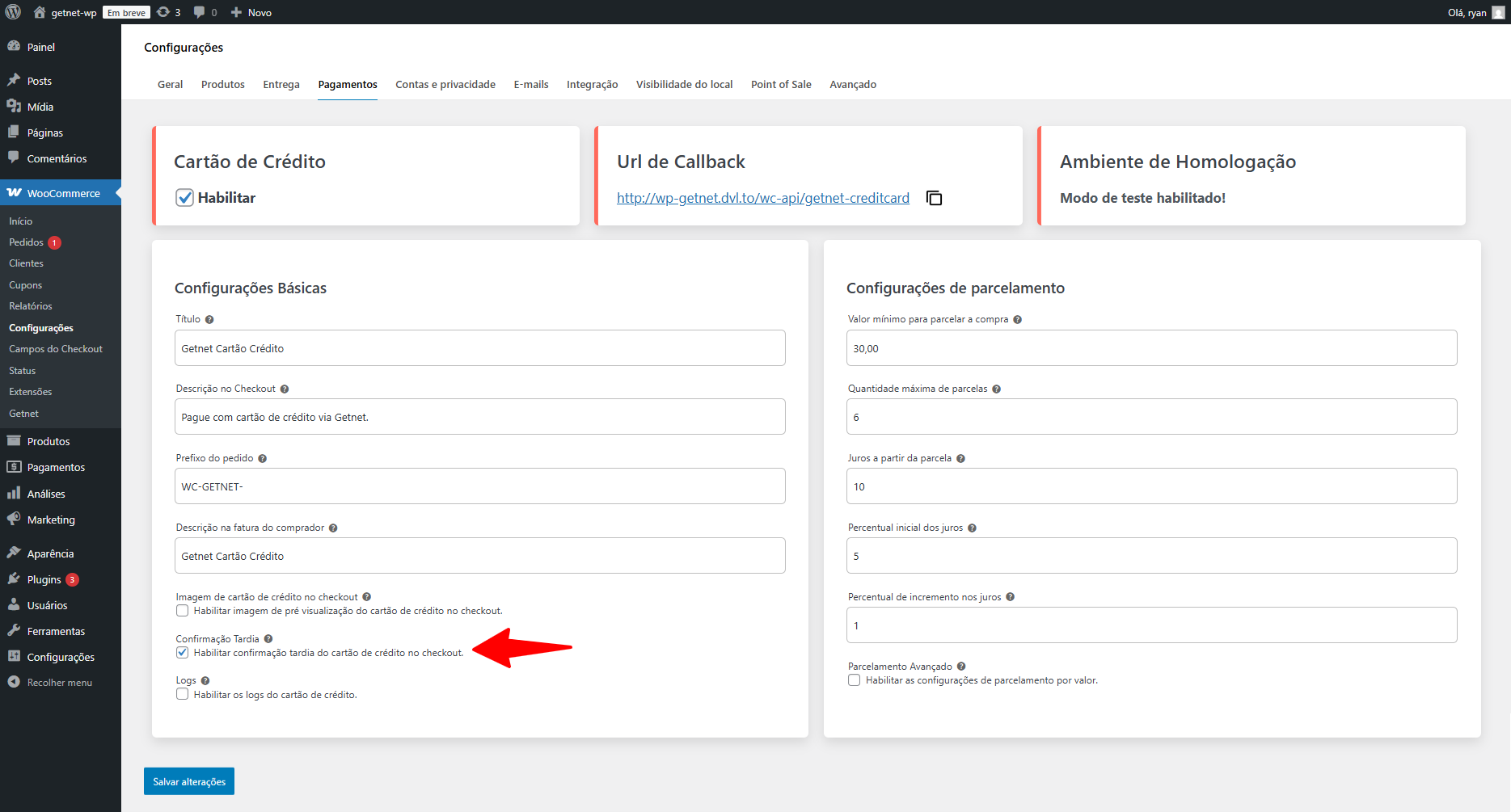This screenshot has height=812, width=1511.
Task: Click the Salvar alterações button
Action: click(x=189, y=781)
